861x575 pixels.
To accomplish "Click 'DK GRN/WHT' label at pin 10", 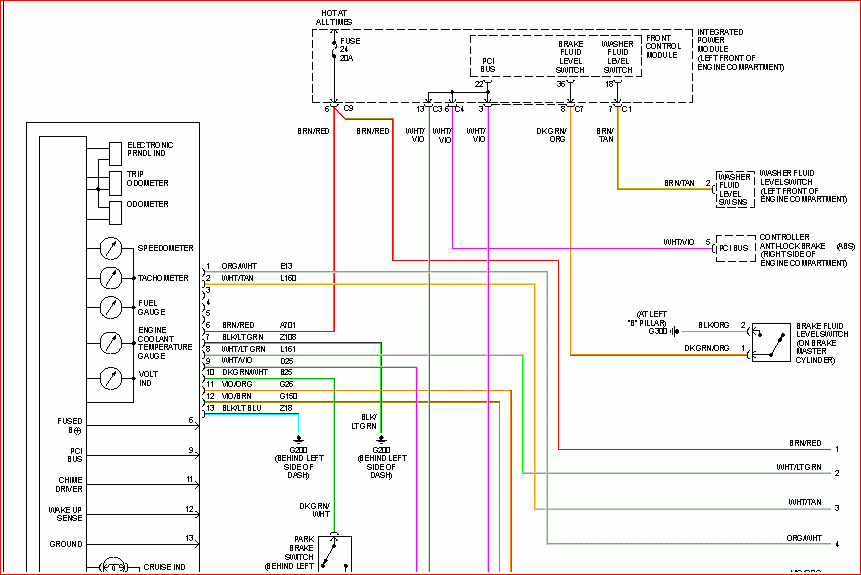I will [x=245, y=372].
